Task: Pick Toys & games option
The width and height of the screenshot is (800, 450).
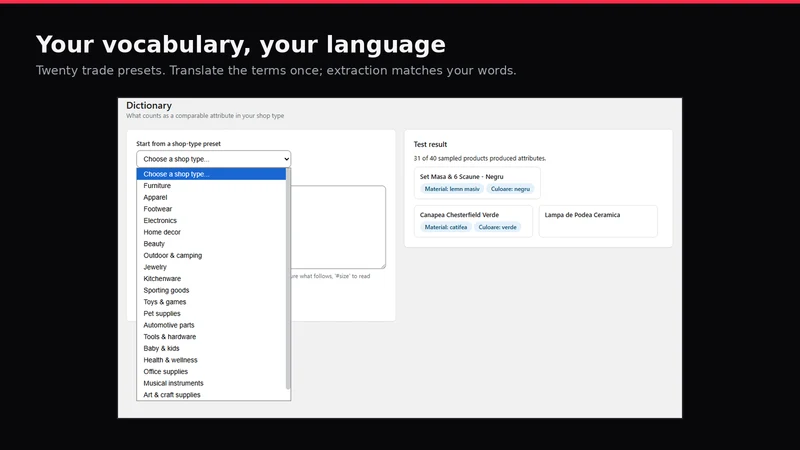Action: pos(211,302)
